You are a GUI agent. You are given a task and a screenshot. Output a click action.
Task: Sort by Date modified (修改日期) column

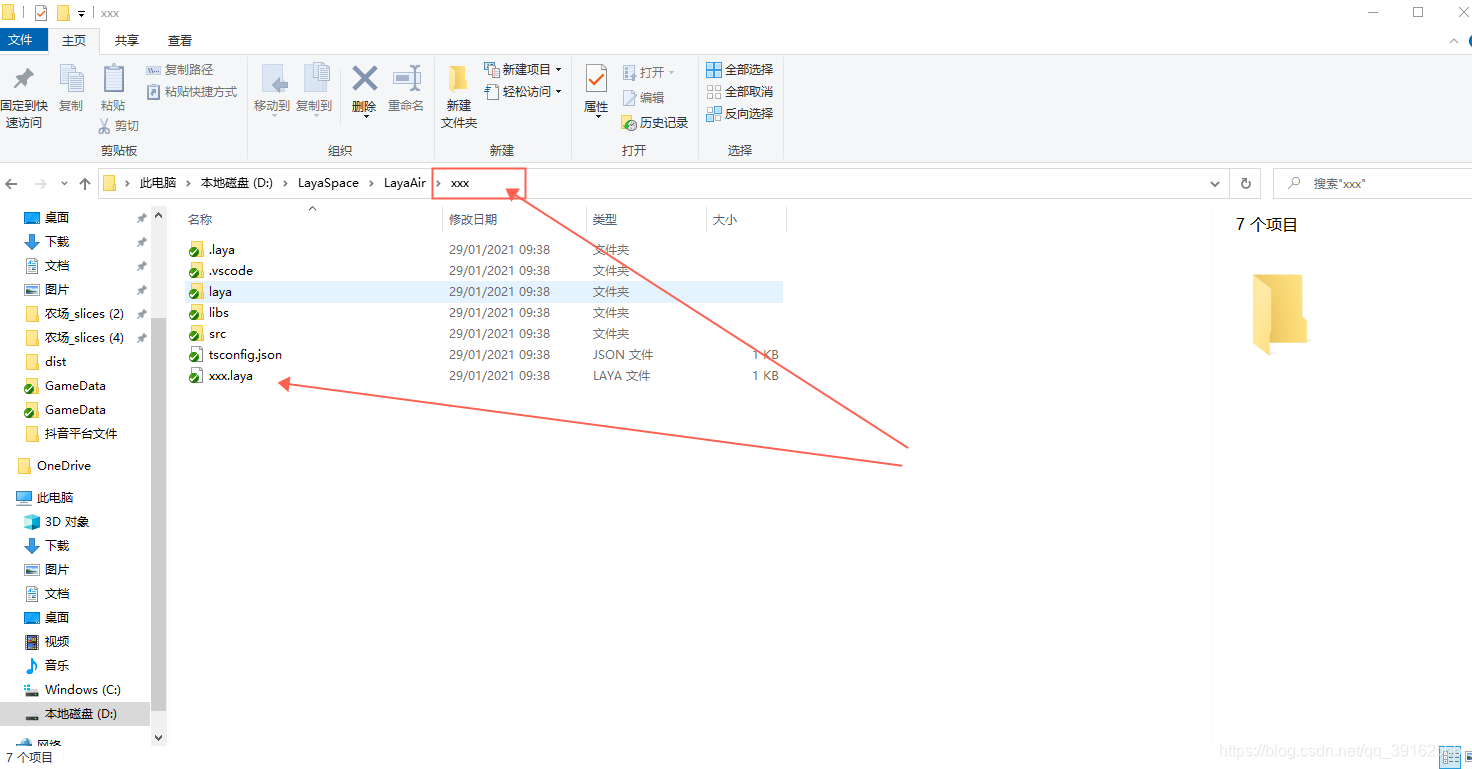click(473, 219)
